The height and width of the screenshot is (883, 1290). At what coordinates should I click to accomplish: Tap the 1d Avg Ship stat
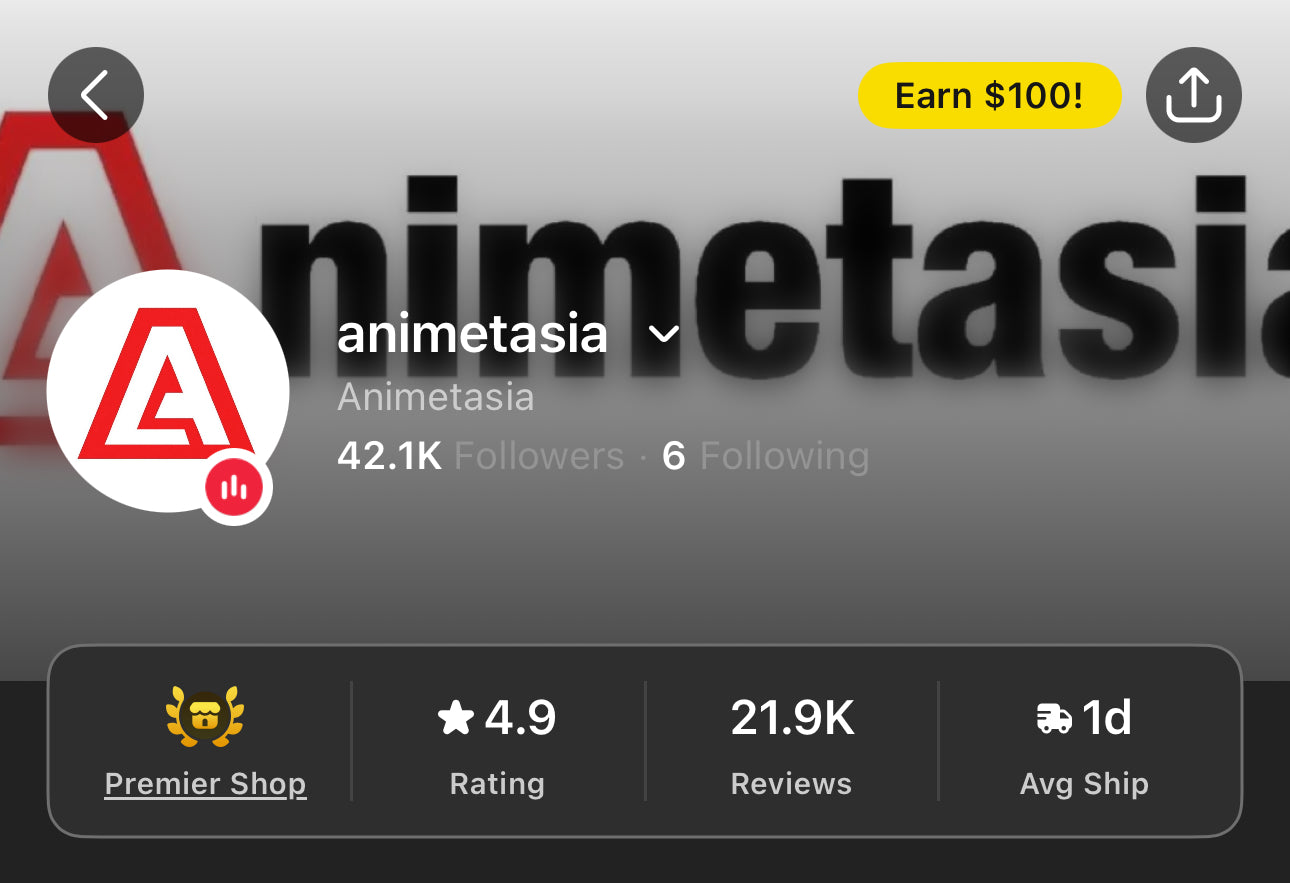click(x=1085, y=741)
